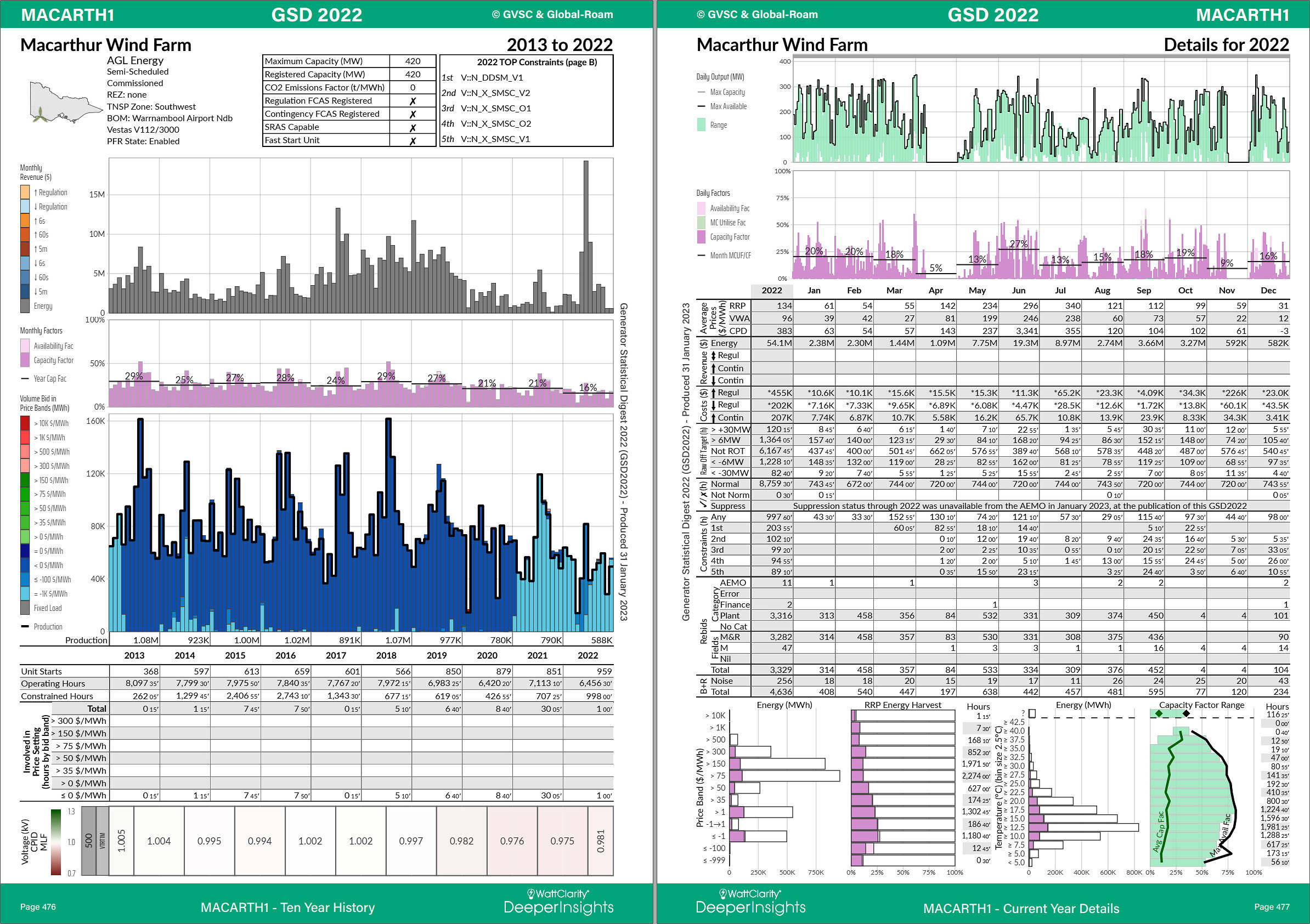This screenshot has width=1310, height=924.
Task: Click the MLF value 0.975
Action: click(562, 841)
